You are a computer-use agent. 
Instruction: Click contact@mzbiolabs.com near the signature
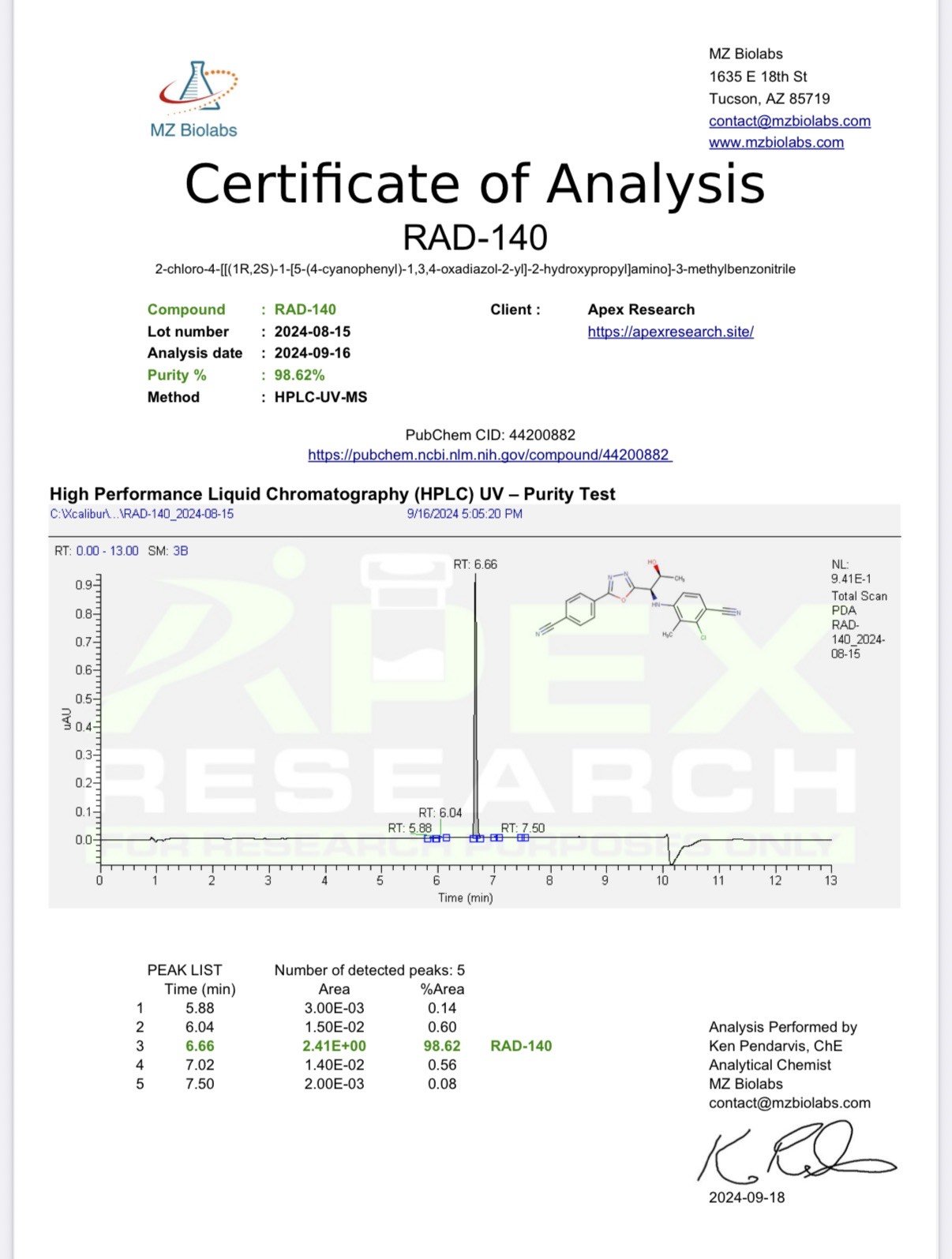789,1103
